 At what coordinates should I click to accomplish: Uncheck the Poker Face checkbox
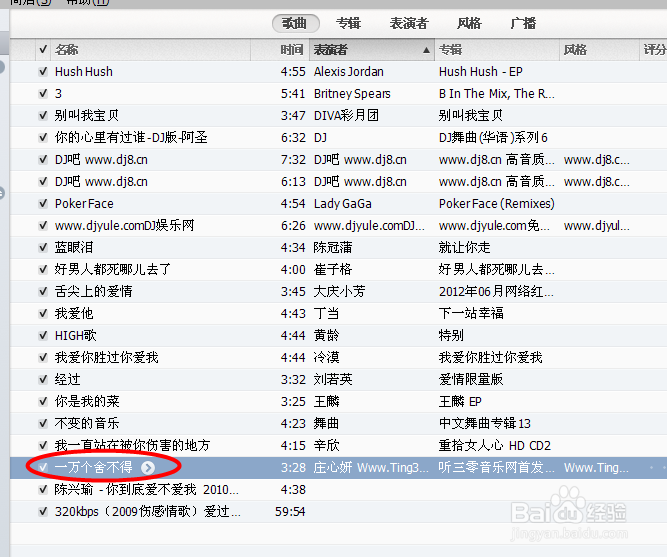click(43, 203)
